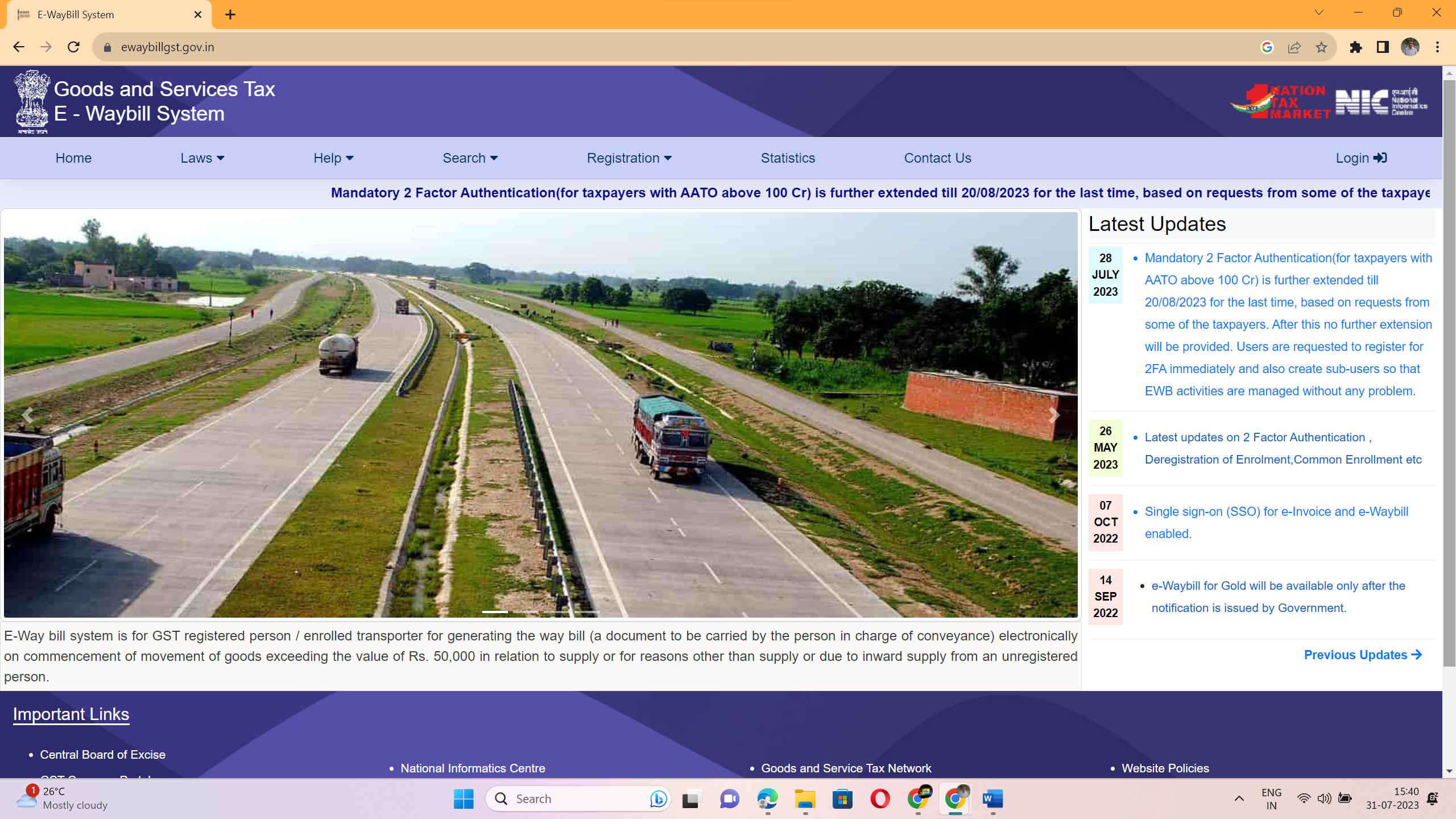Click the carousel previous arrow
Viewport: 1456px width, 819px height.
(27, 415)
